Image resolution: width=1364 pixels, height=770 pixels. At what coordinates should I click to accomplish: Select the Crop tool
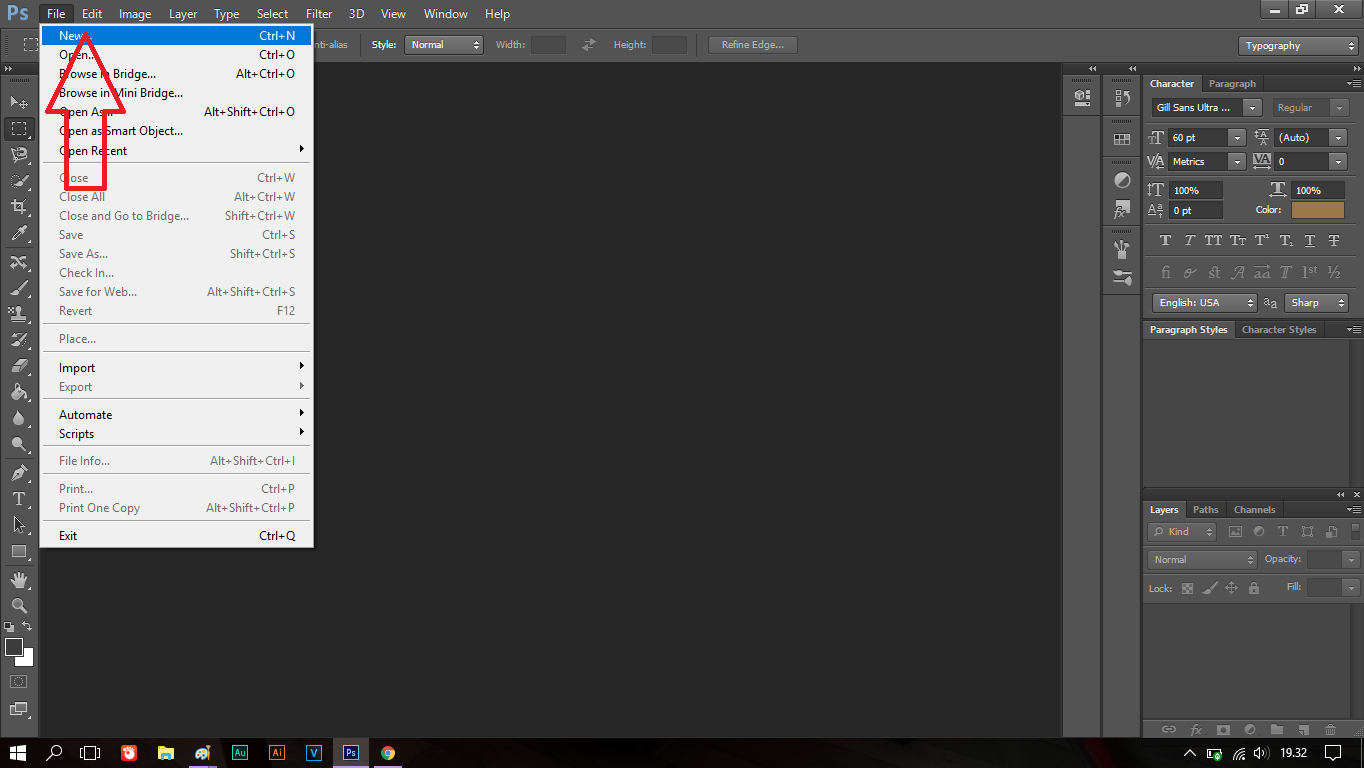[19, 207]
